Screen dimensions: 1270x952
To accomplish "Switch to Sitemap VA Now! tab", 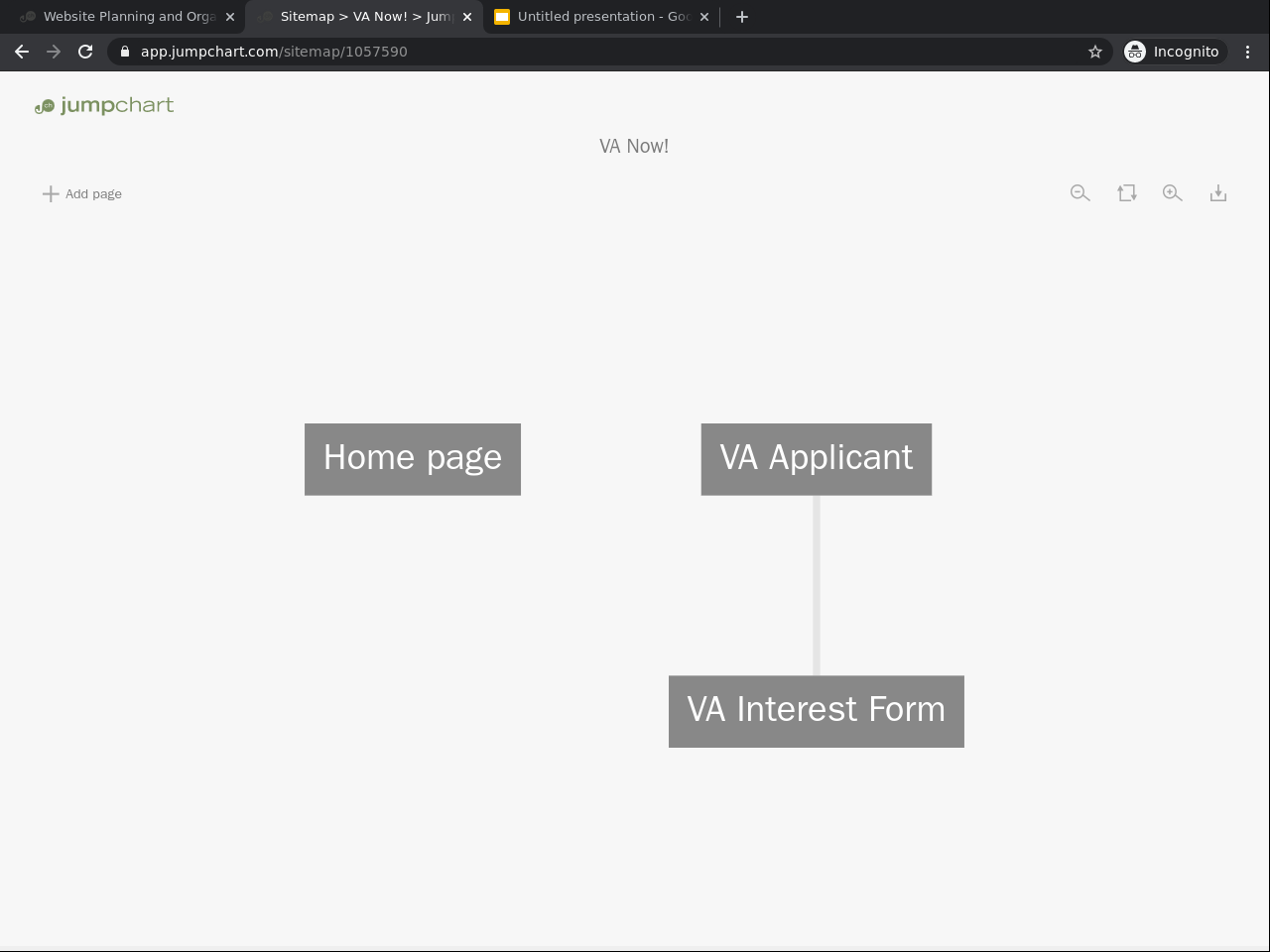I will click(x=364, y=17).
